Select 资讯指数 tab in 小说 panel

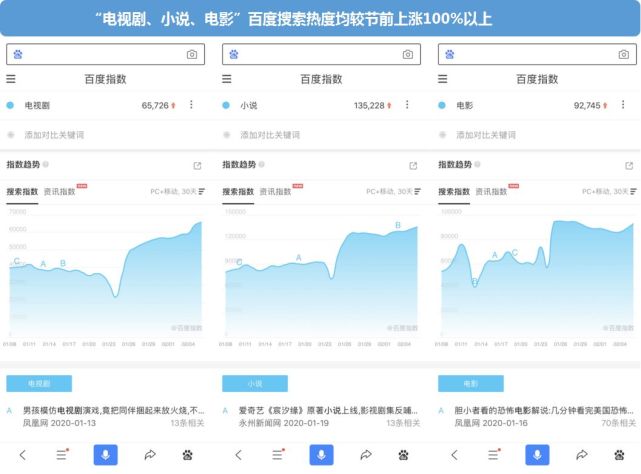tap(276, 192)
